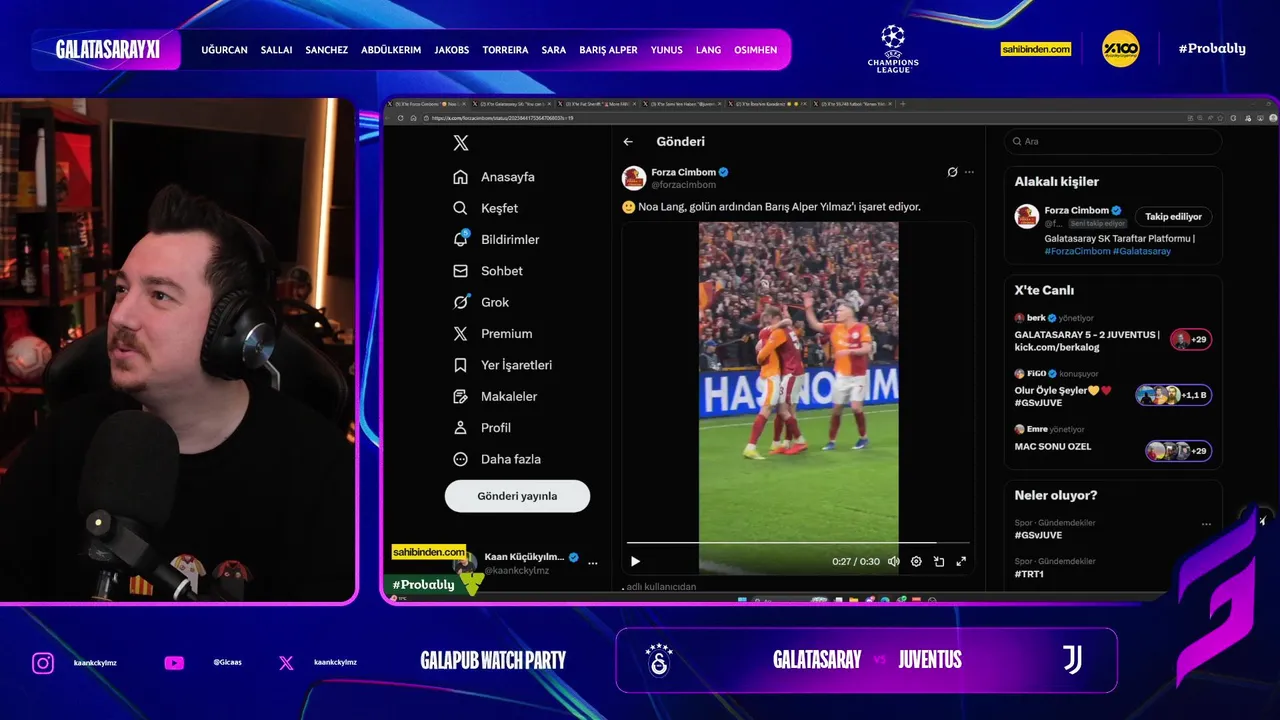Click the Sohbet envelope icon
This screenshot has height=720, width=1280.
(460, 271)
